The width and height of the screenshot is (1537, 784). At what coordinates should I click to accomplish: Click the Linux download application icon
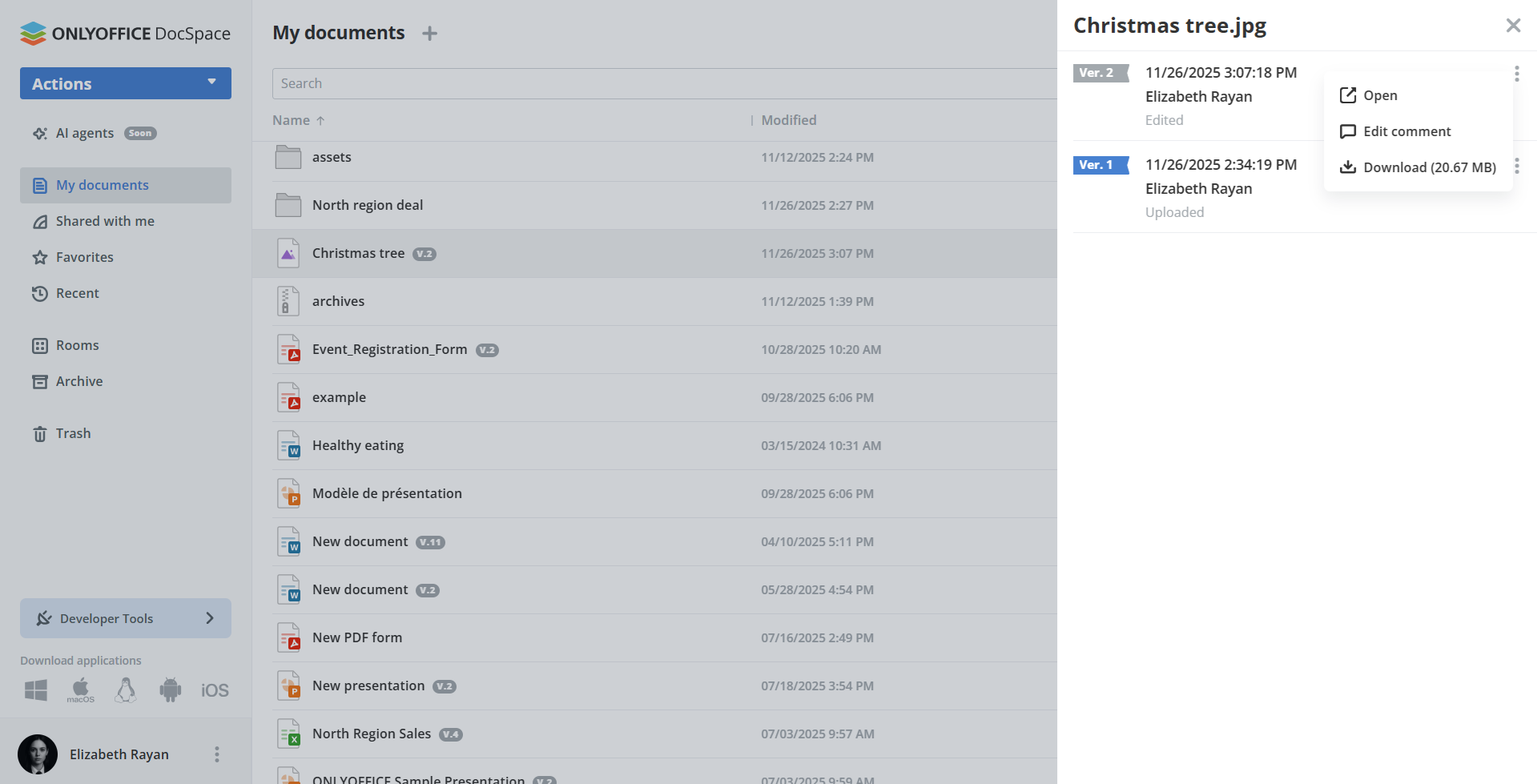tap(126, 690)
